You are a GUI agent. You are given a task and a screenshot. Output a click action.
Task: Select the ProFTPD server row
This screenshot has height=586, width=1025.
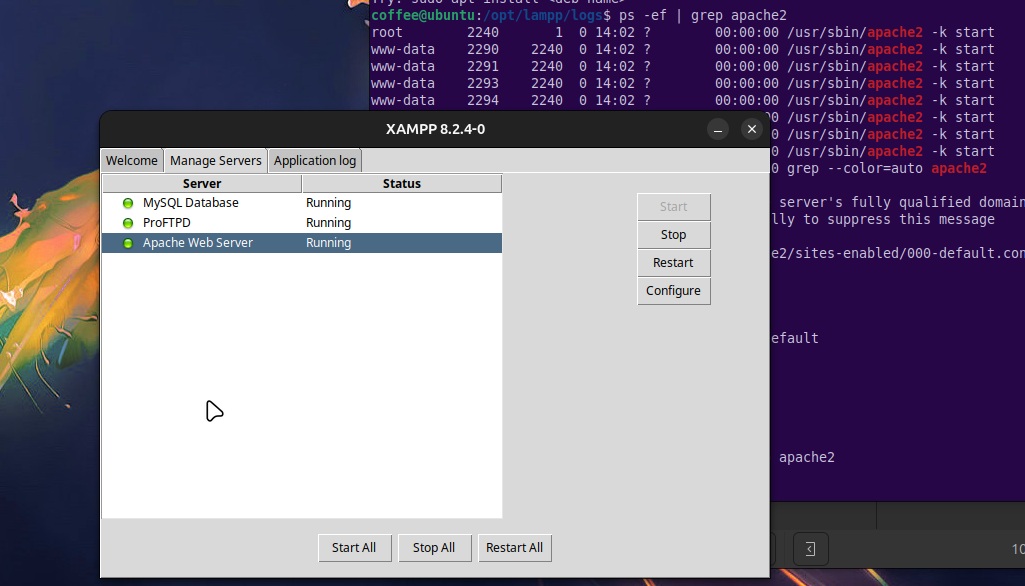tap(167, 223)
